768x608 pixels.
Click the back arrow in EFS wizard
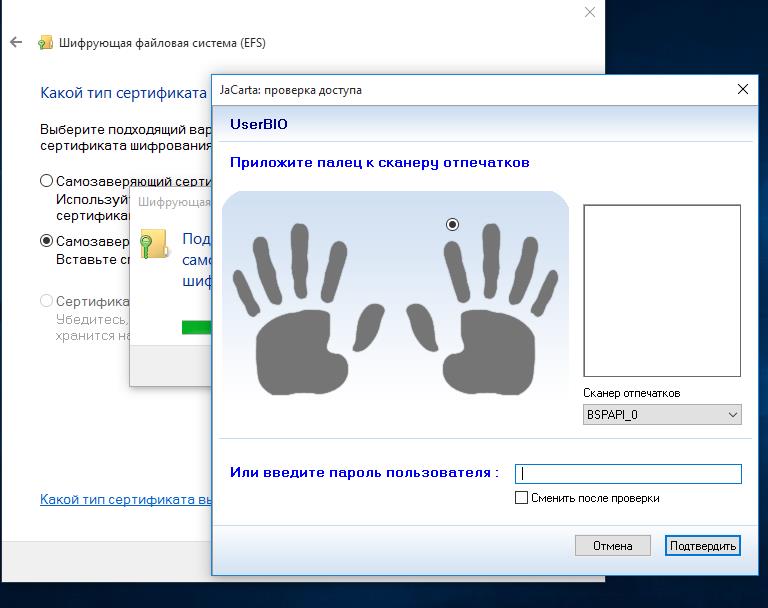[x=16, y=42]
